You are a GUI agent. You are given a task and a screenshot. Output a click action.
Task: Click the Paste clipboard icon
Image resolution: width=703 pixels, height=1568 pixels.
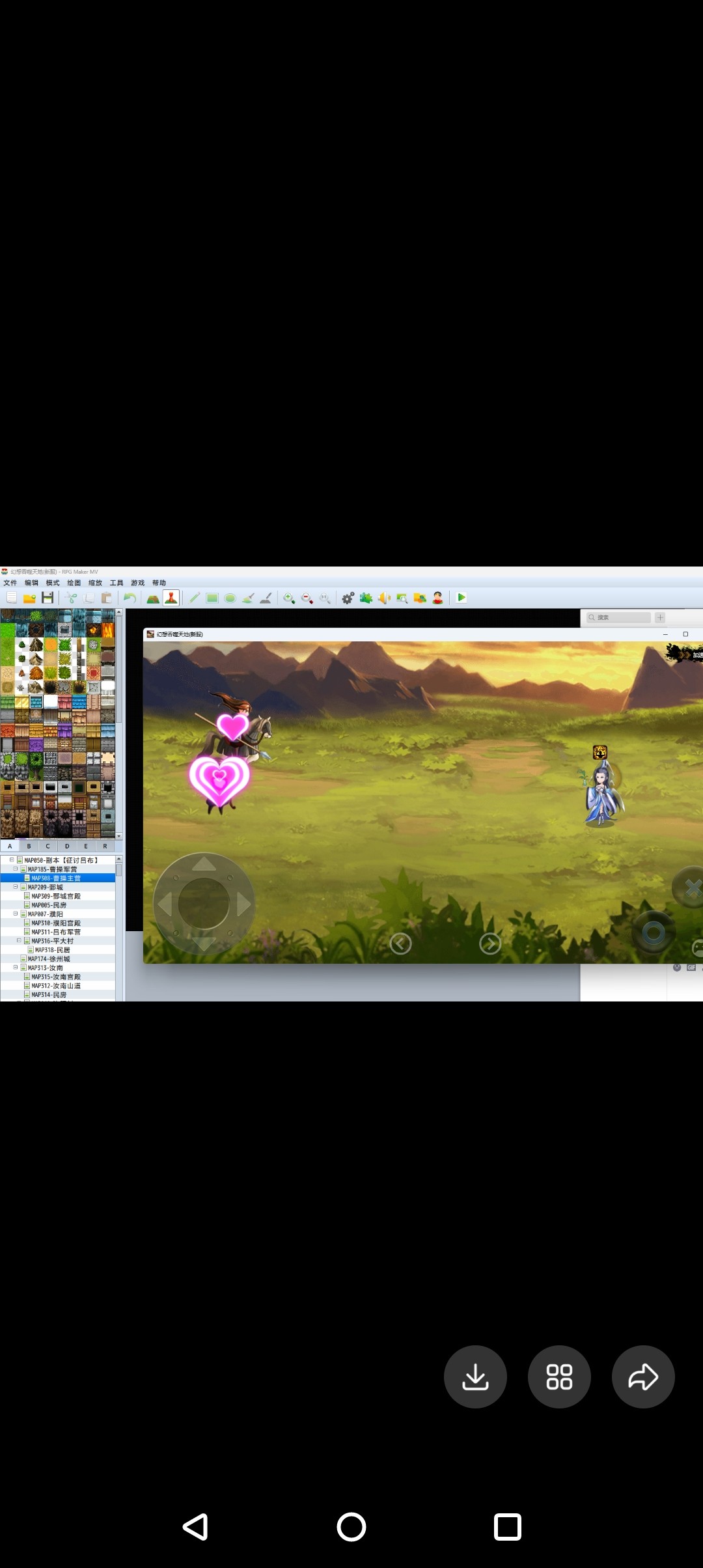(x=107, y=598)
